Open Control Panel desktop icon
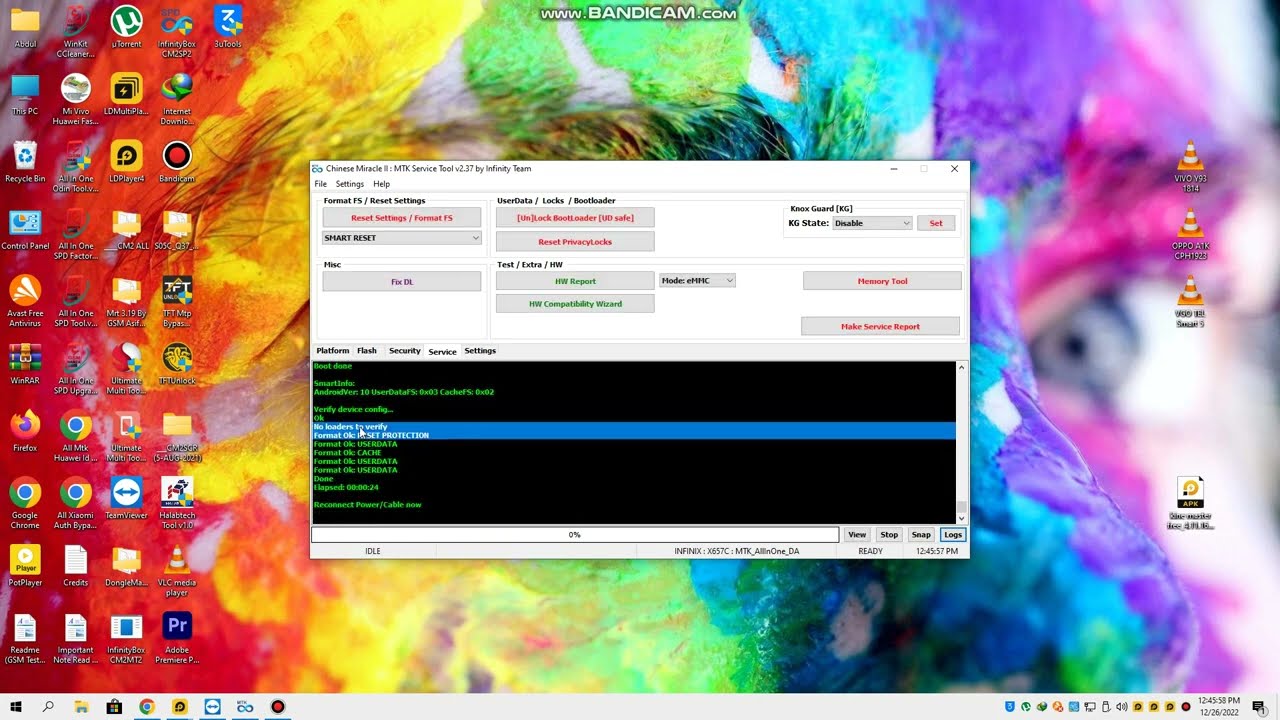This screenshot has width=1280, height=720. pos(25,230)
